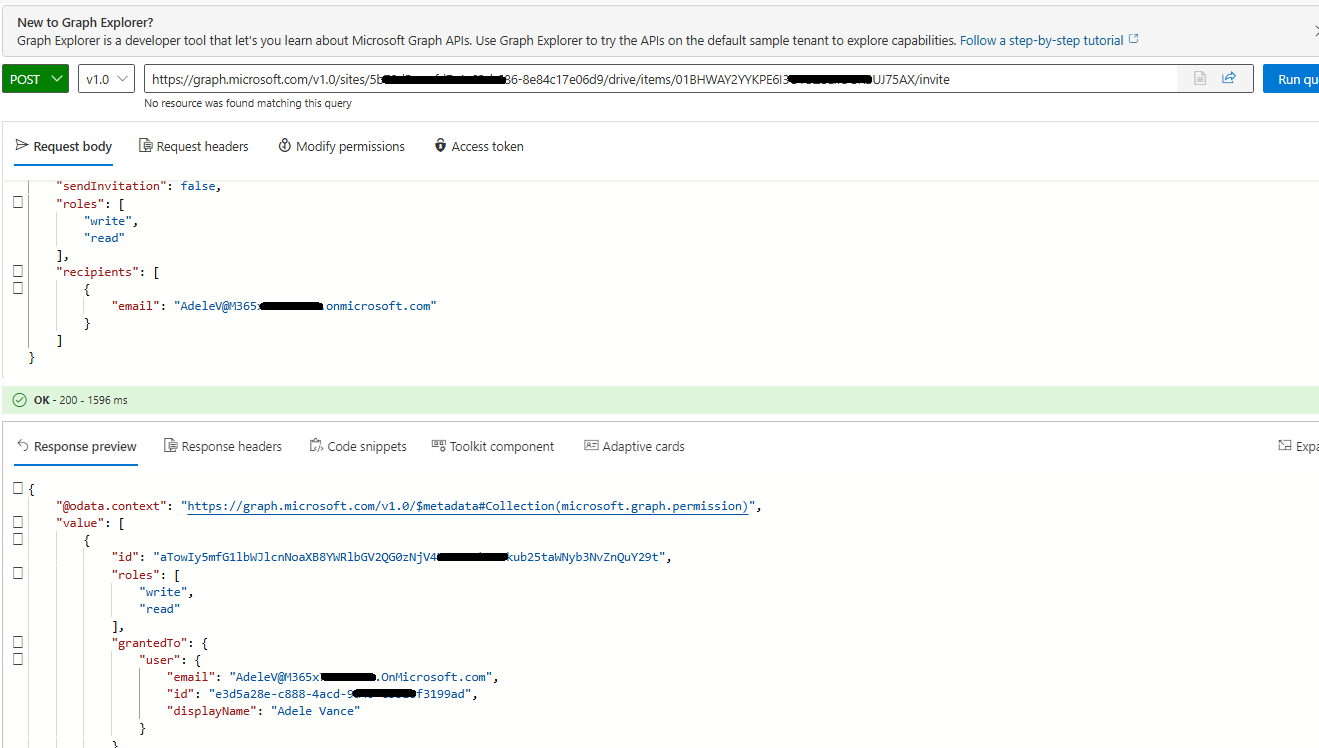Toggle the fold checkbox next to recipients
1319x748 pixels.
pyautogui.click(x=17, y=270)
